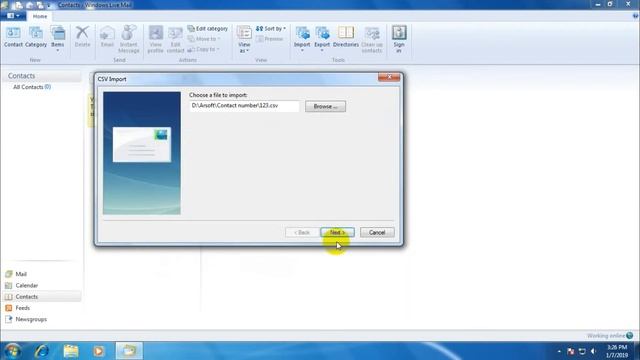Toggle the Preview option in ribbon

pyautogui.click(x=269, y=39)
